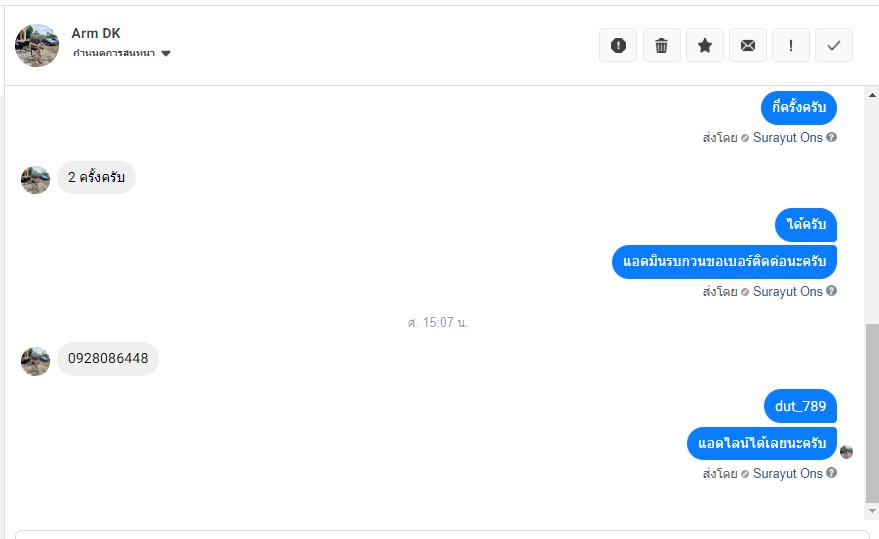879x539 pixels.
Task: Click the exclamation mark priority icon
Action: coord(791,45)
